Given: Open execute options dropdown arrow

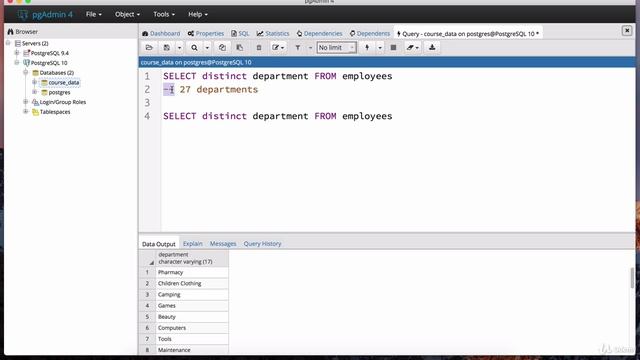Looking at the screenshot, I should click(380, 48).
